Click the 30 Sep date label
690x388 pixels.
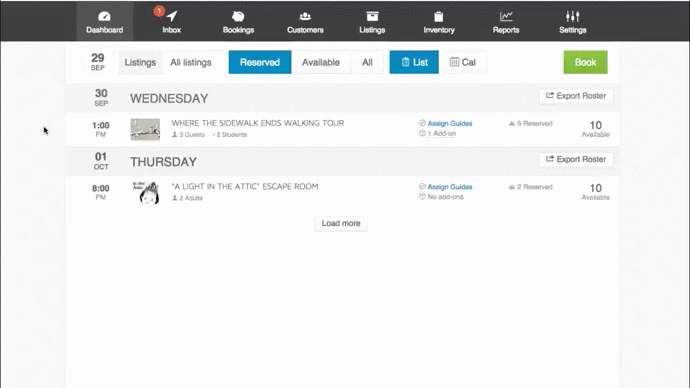tap(101, 97)
